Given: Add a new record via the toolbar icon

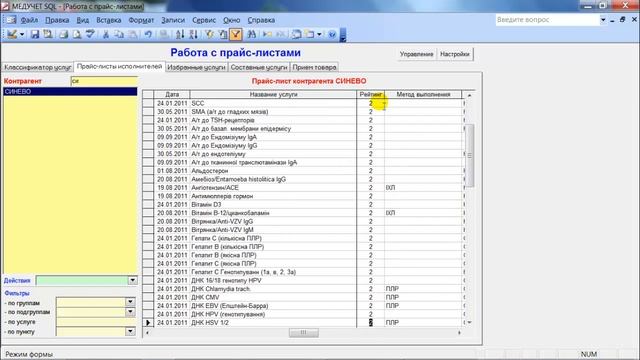Looking at the screenshot, I should pyautogui.click(x=267, y=34).
